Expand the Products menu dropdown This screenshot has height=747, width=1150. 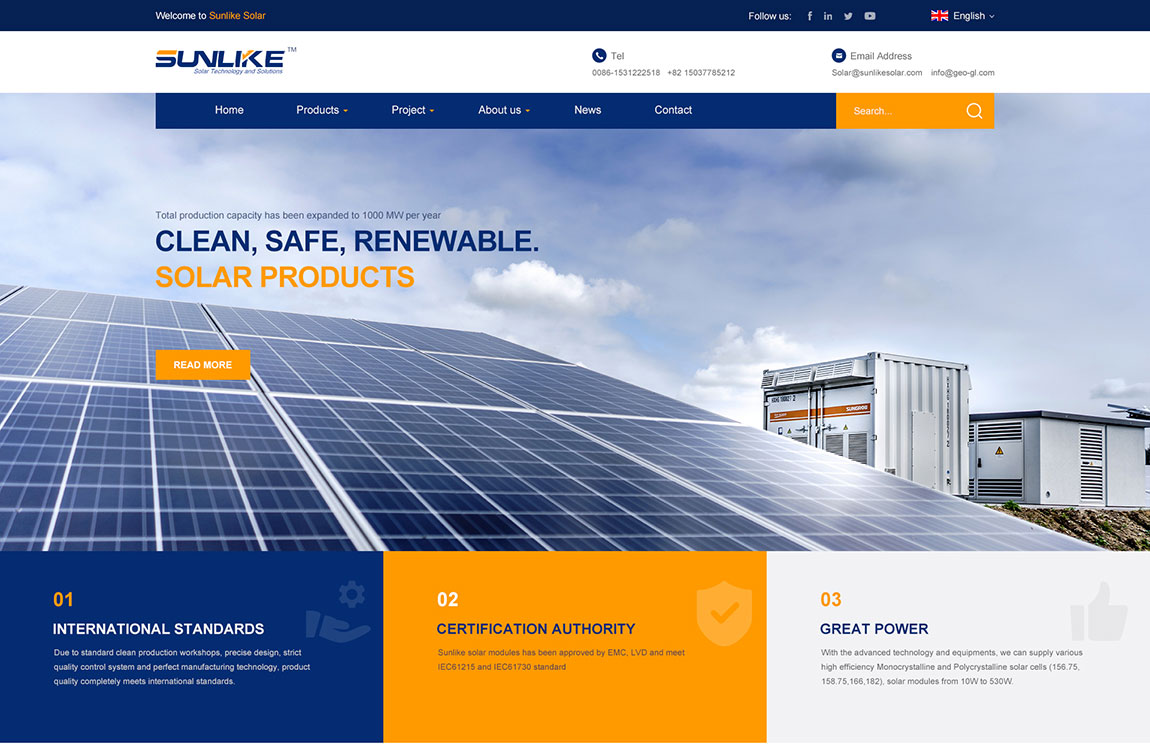click(322, 110)
